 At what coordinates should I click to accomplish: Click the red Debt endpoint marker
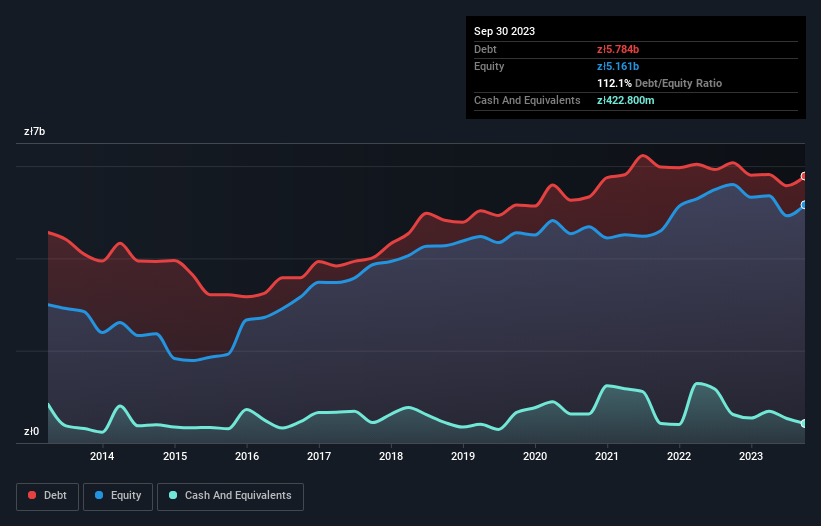click(804, 176)
